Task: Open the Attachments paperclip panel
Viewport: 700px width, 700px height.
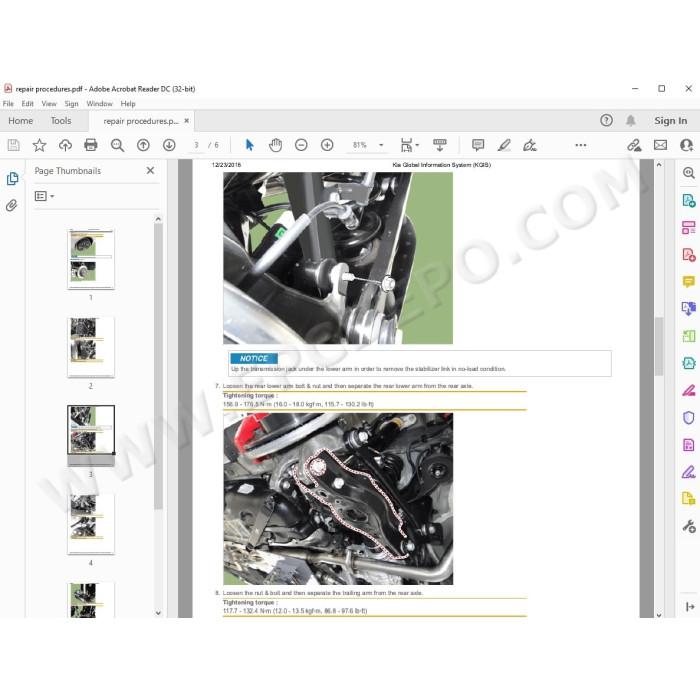Action: point(12,205)
